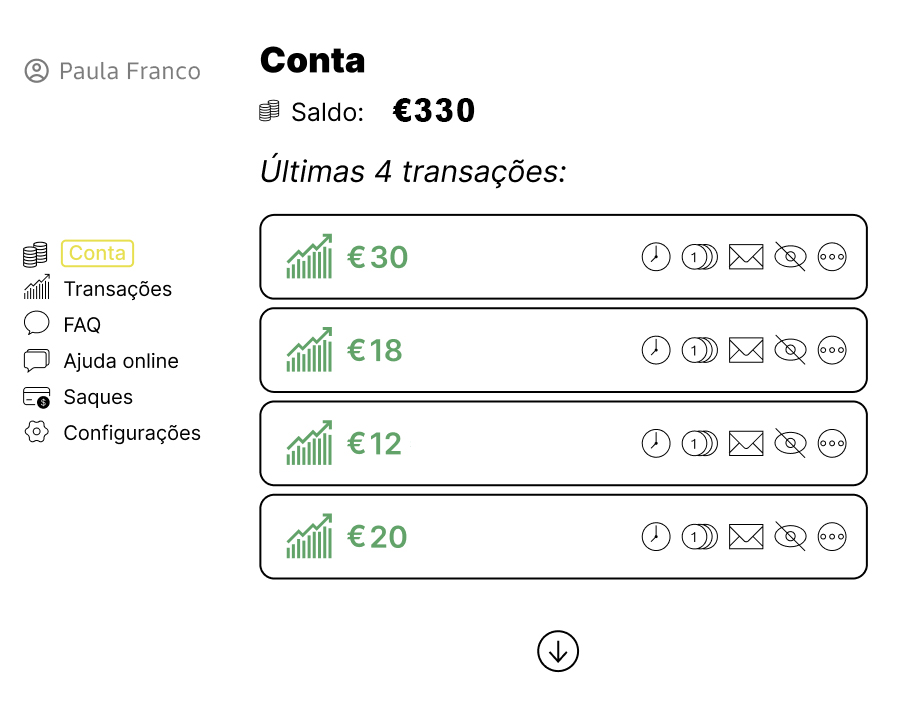The width and height of the screenshot is (920, 716).
Task: Toggle the hide-eye icon on the €30 transaction
Action: 790,256
